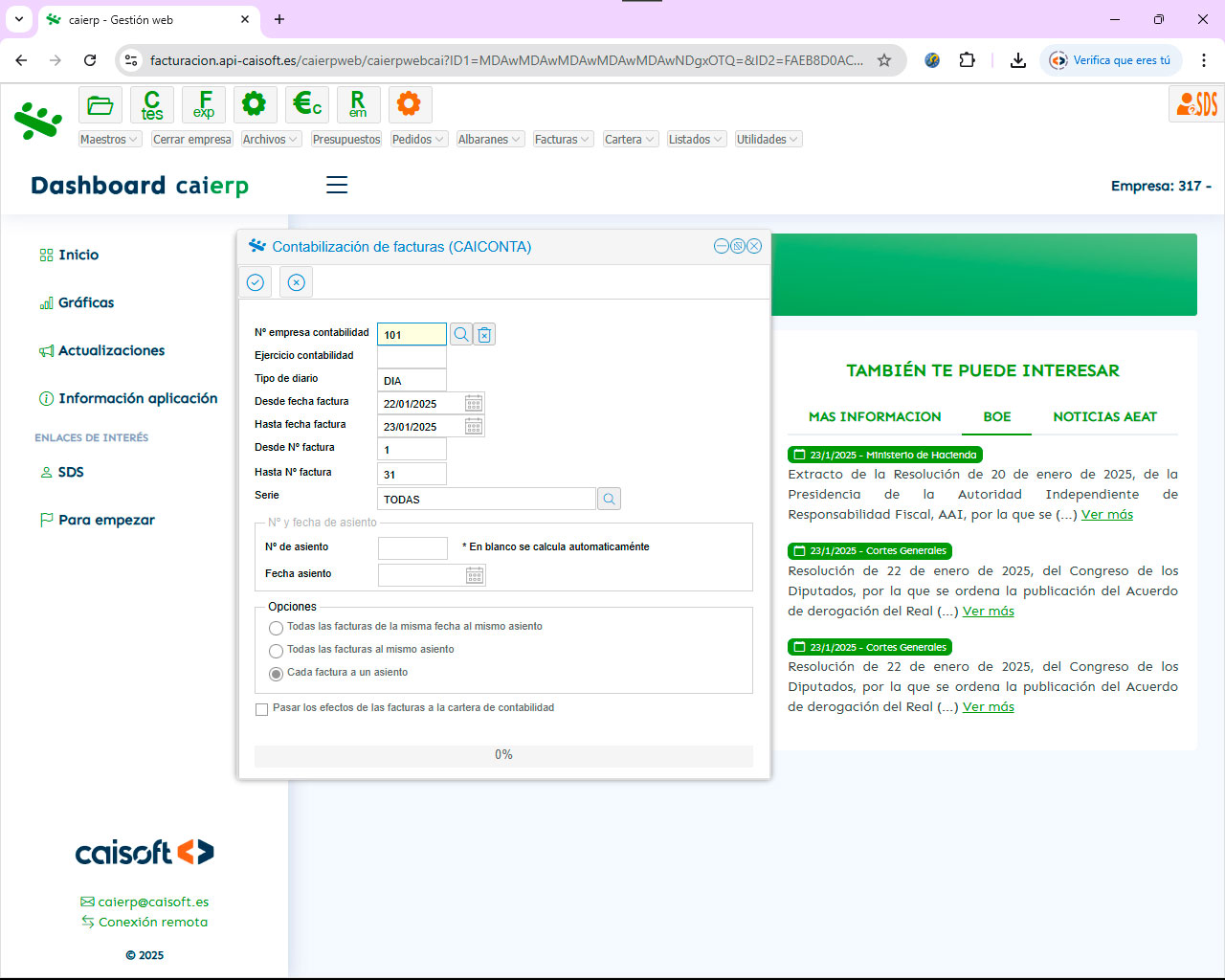
Task: Close the Contabilización de facturas dialog
Action: click(x=754, y=246)
